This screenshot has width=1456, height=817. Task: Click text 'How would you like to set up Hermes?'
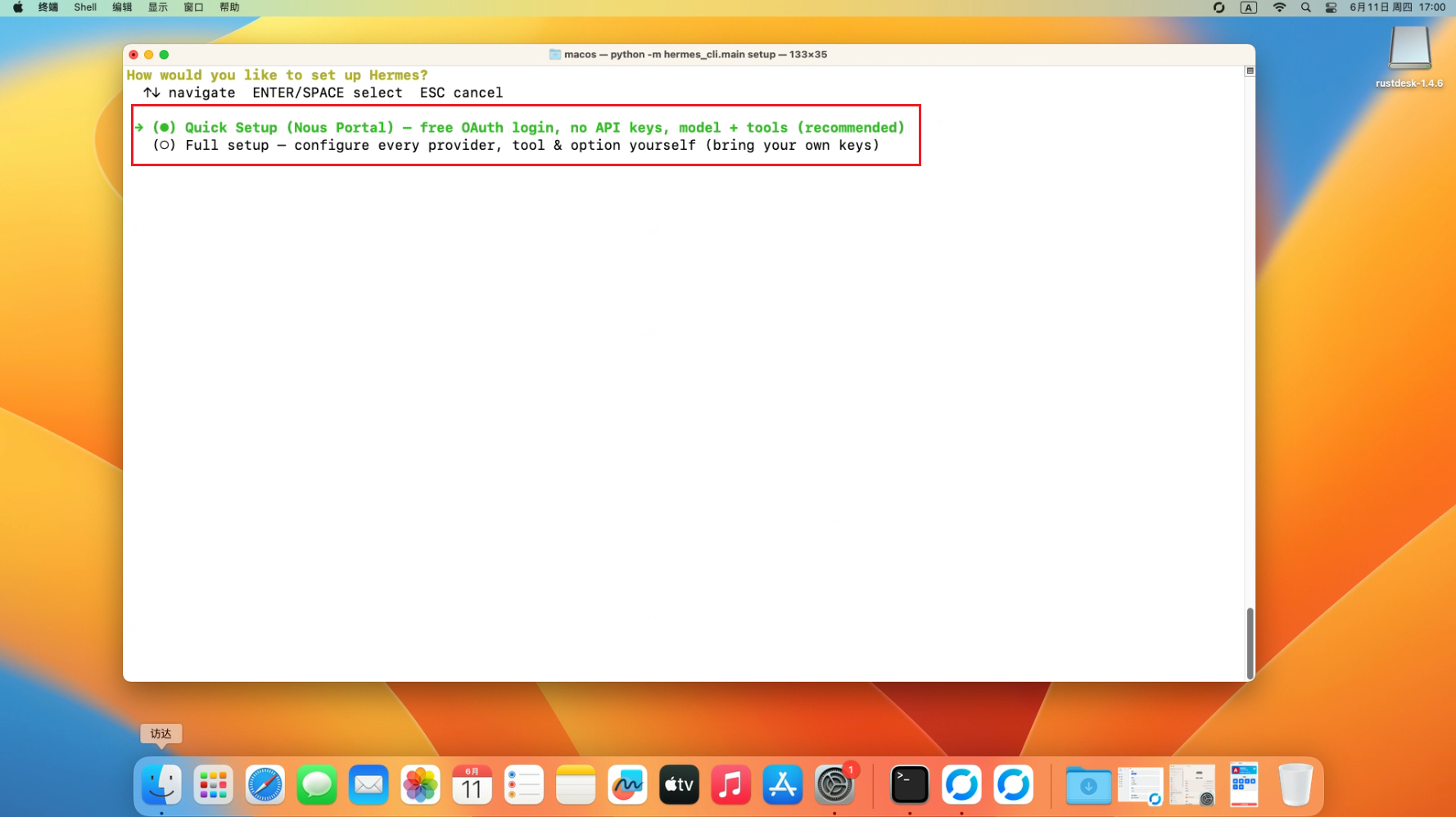point(278,75)
